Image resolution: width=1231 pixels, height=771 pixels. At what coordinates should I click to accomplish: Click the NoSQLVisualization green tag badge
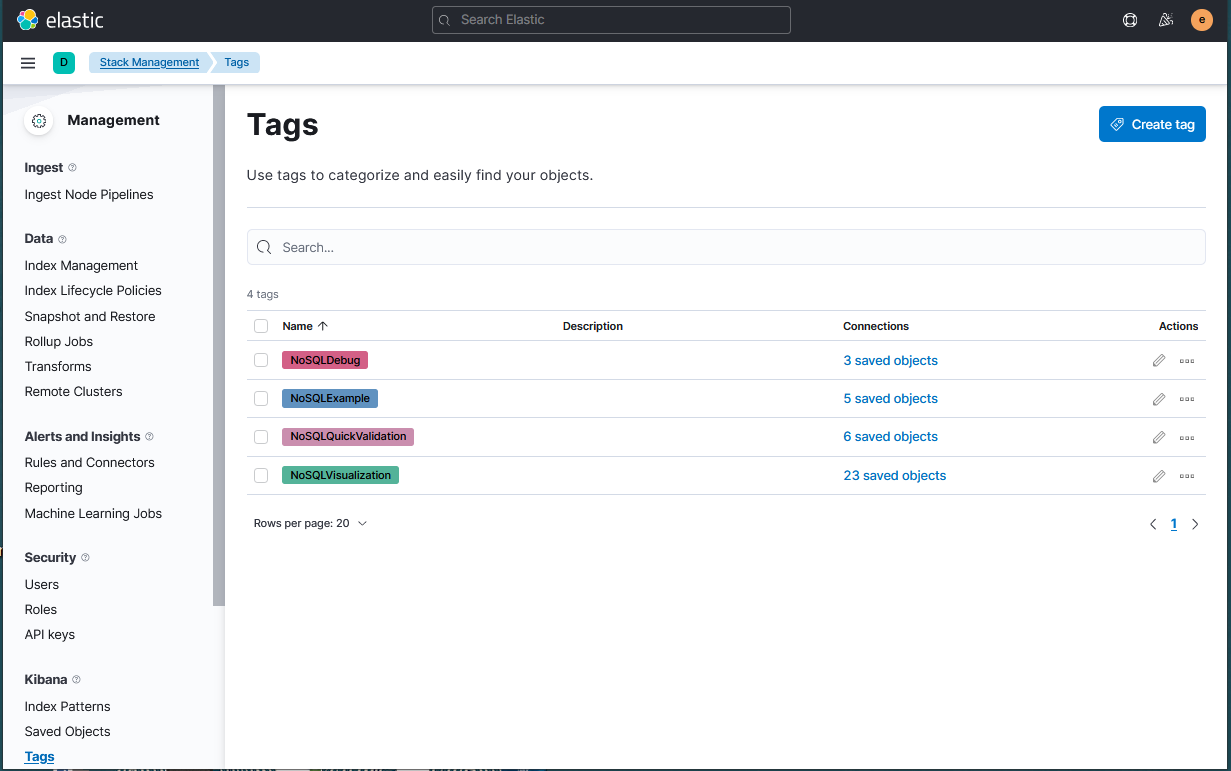[340, 475]
